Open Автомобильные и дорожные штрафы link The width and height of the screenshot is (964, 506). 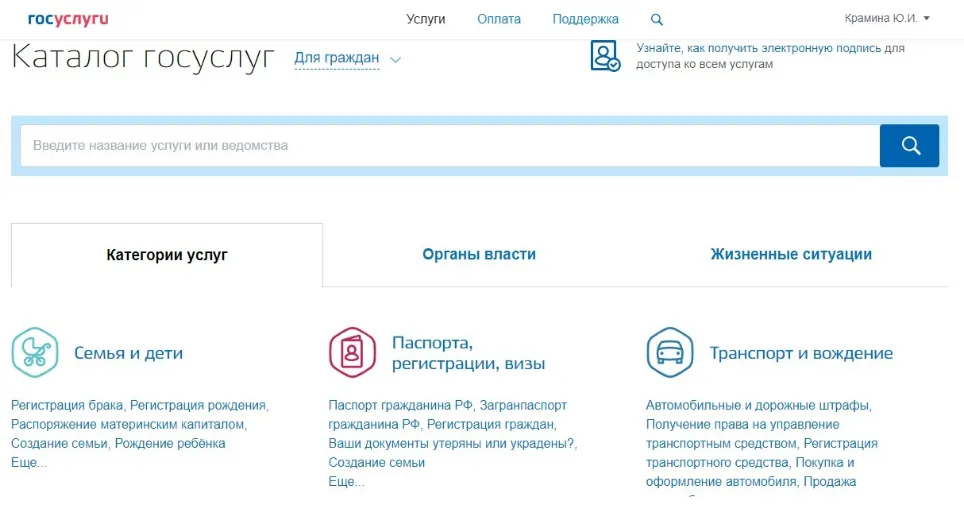(757, 405)
